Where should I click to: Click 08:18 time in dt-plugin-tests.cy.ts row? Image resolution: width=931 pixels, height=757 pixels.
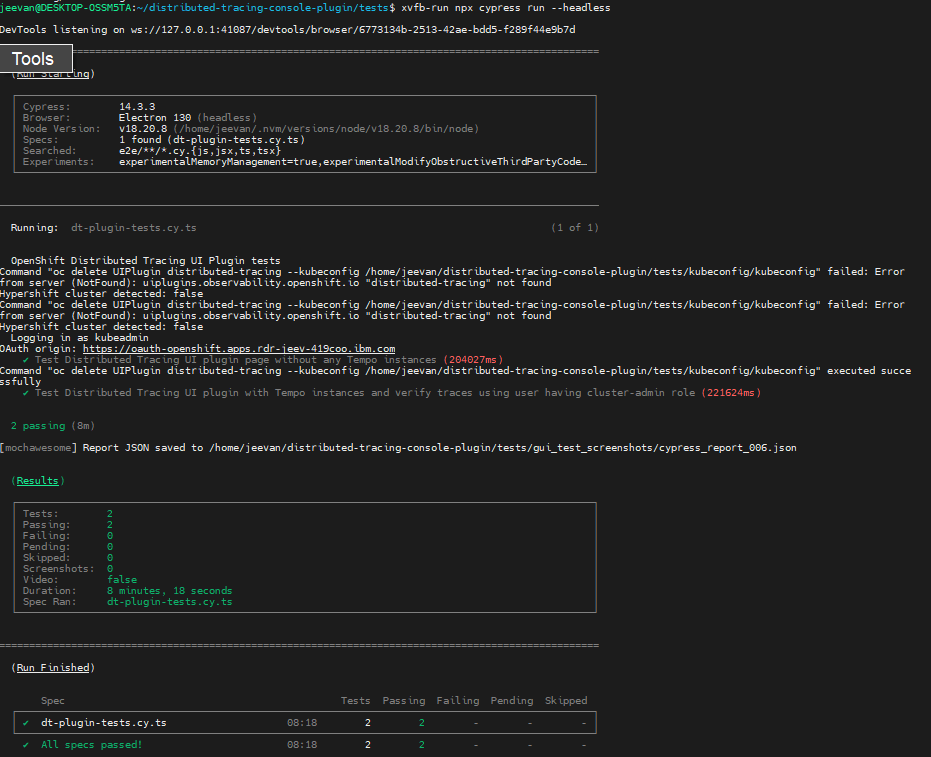tap(302, 723)
